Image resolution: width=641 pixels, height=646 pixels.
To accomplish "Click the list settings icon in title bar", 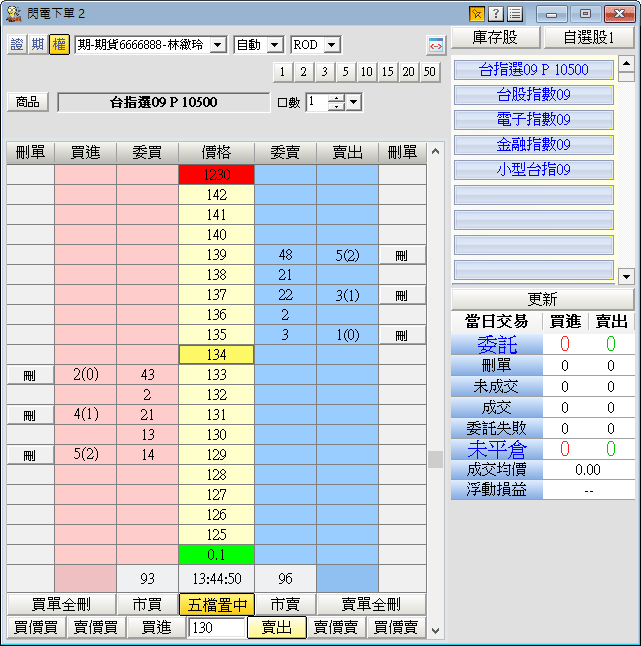I will point(514,13).
